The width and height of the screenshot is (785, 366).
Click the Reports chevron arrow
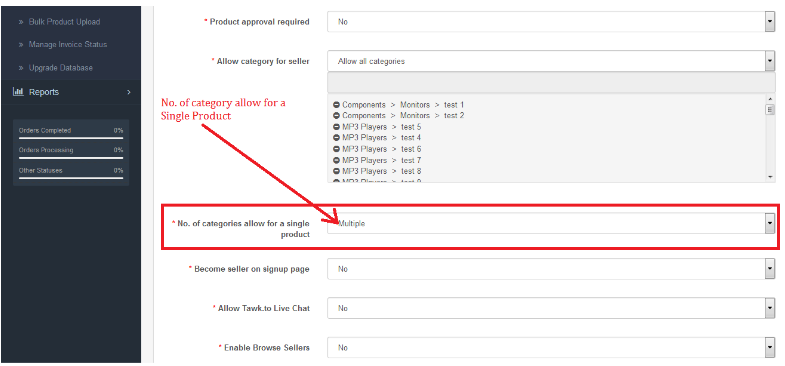point(129,92)
